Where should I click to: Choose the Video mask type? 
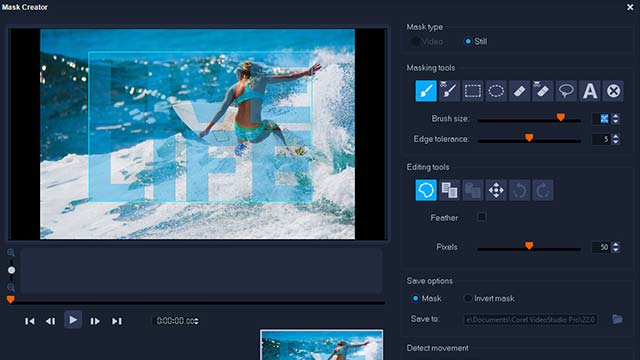click(415, 41)
